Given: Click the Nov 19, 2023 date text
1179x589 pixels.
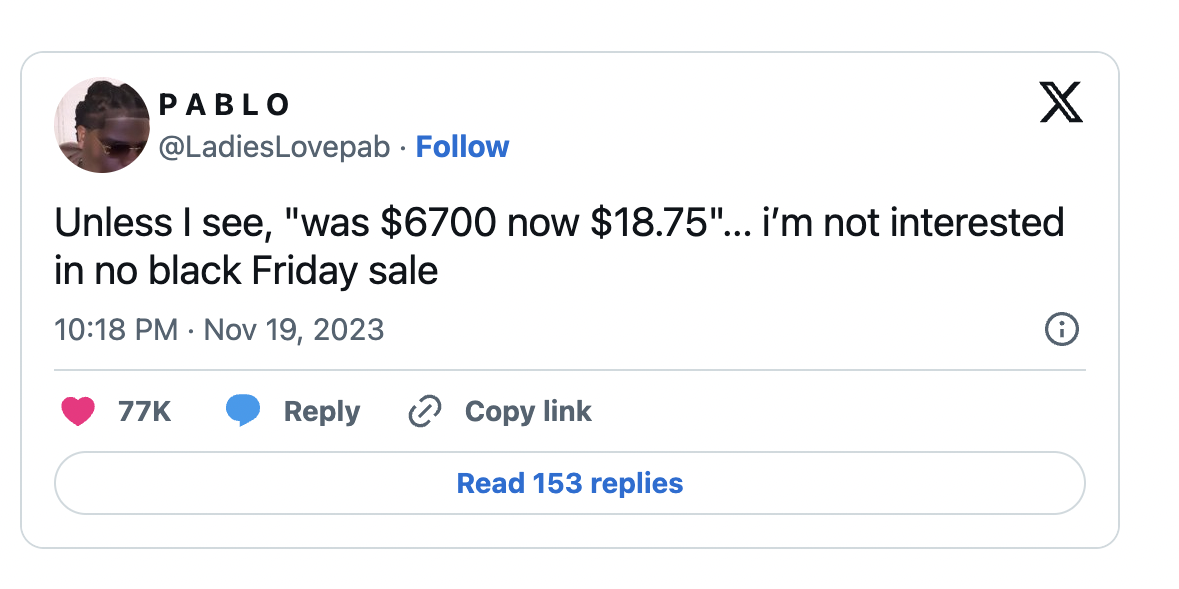Looking at the screenshot, I should (x=293, y=330).
